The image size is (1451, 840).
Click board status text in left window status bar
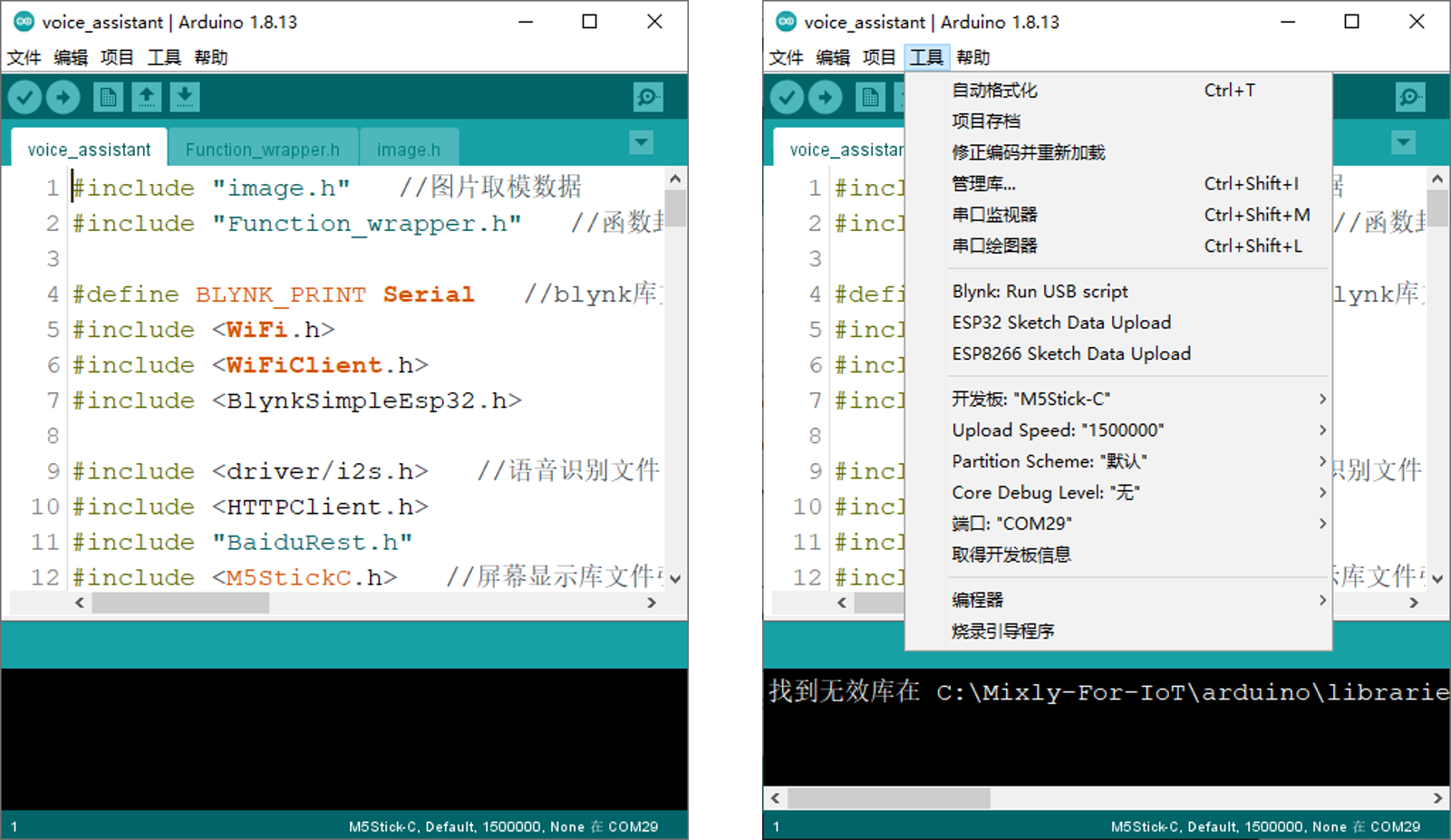504,826
